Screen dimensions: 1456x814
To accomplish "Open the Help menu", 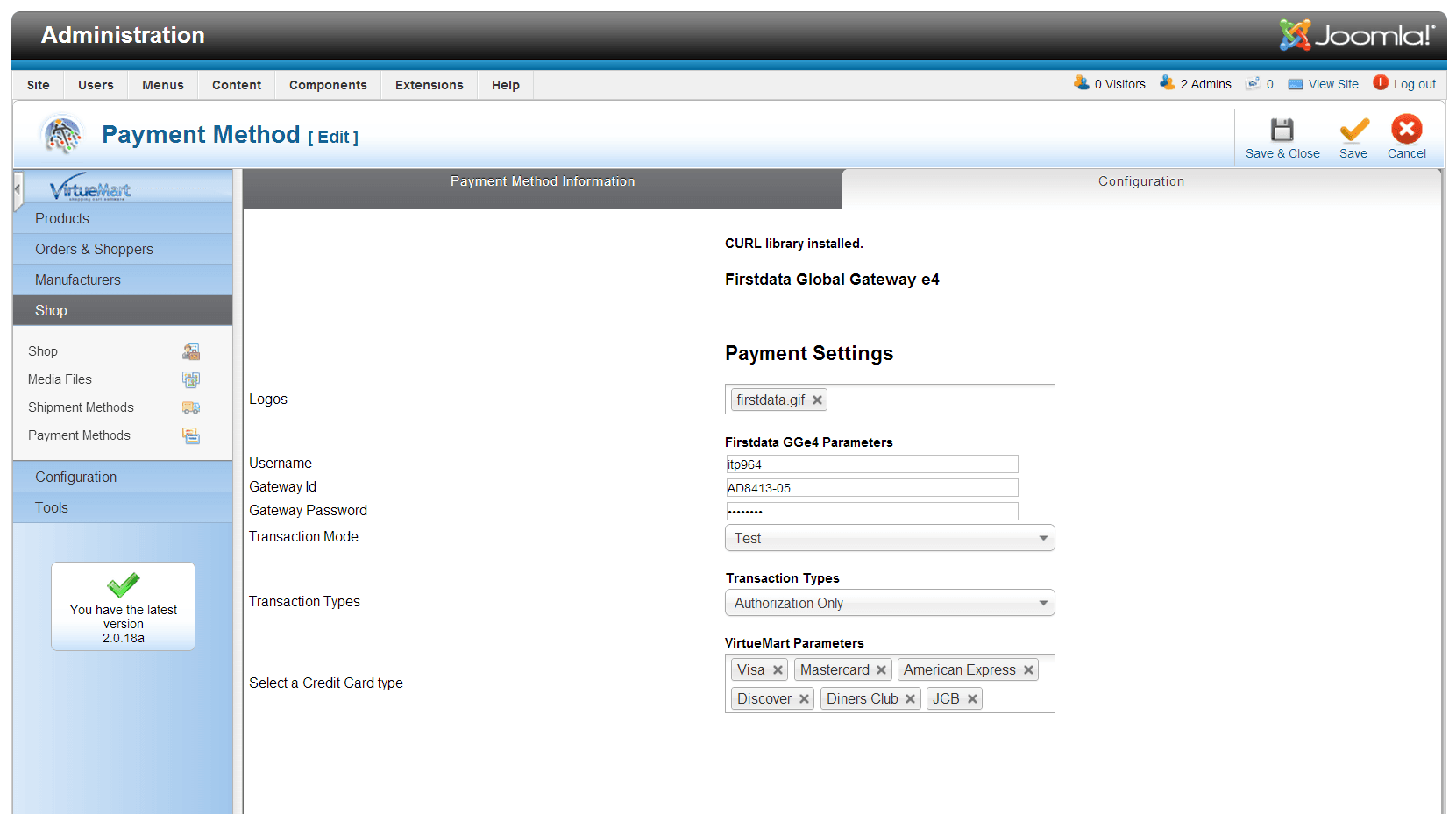I will pos(506,85).
